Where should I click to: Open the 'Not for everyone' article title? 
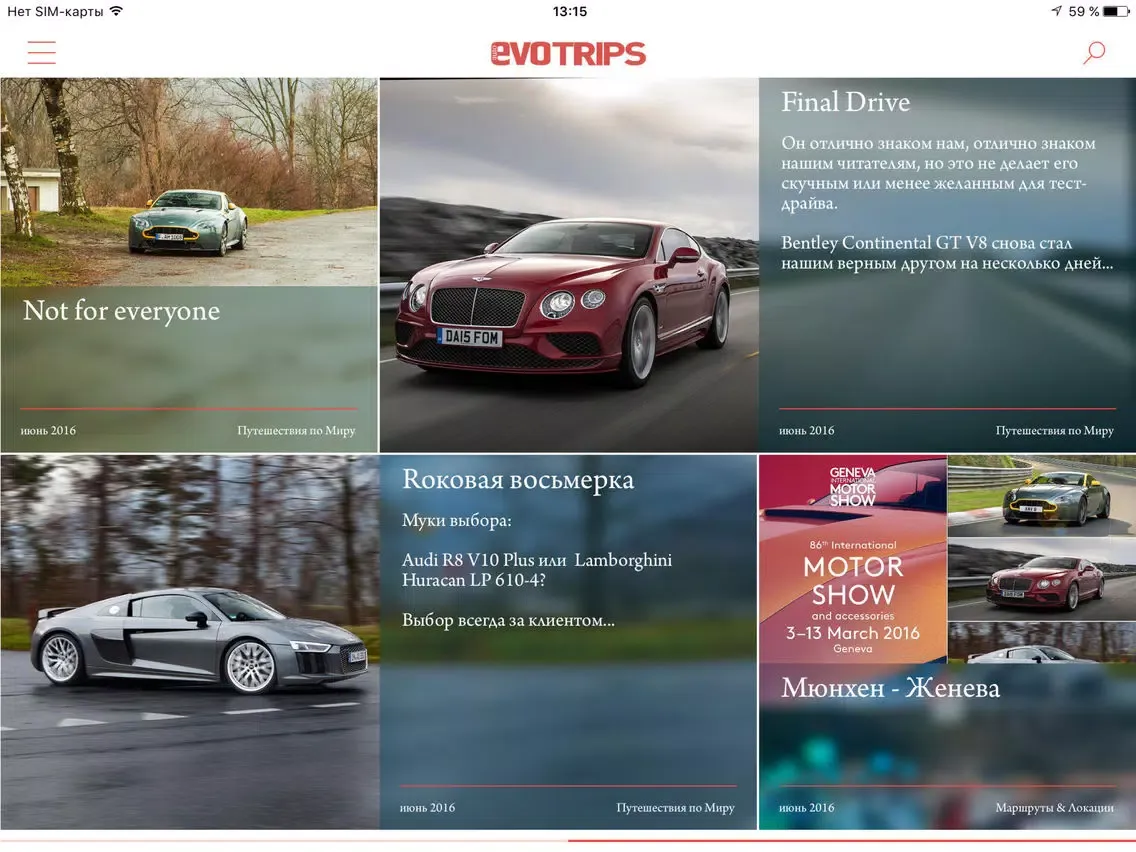(x=121, y=310)
